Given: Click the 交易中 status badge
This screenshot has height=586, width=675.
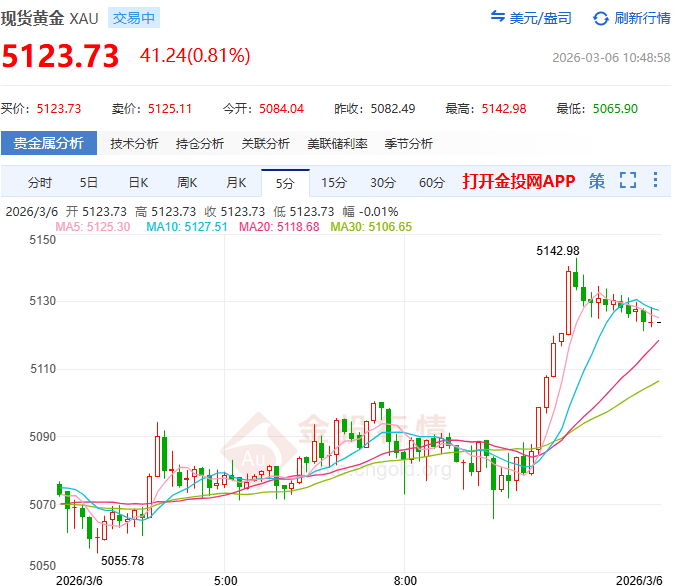Looking at the screenshot, I should click(134, 18).
